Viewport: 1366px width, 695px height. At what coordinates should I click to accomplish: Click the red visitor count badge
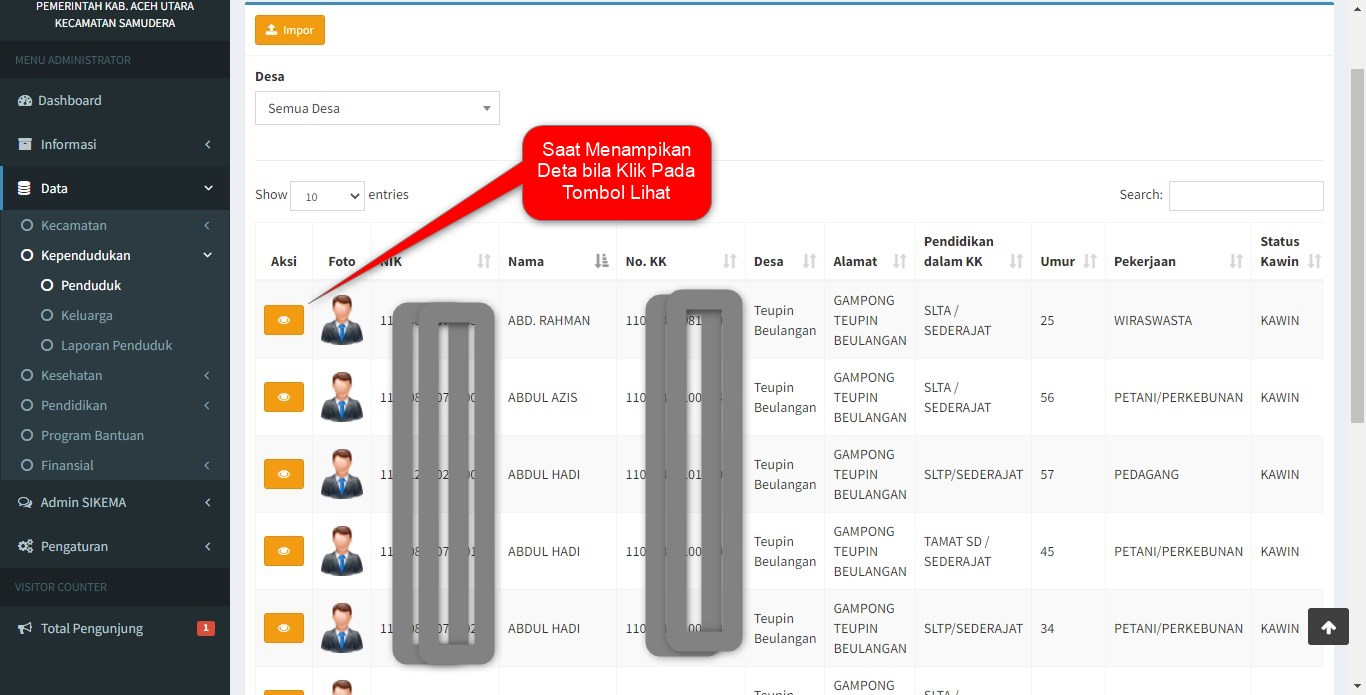[x=206, y=628]
